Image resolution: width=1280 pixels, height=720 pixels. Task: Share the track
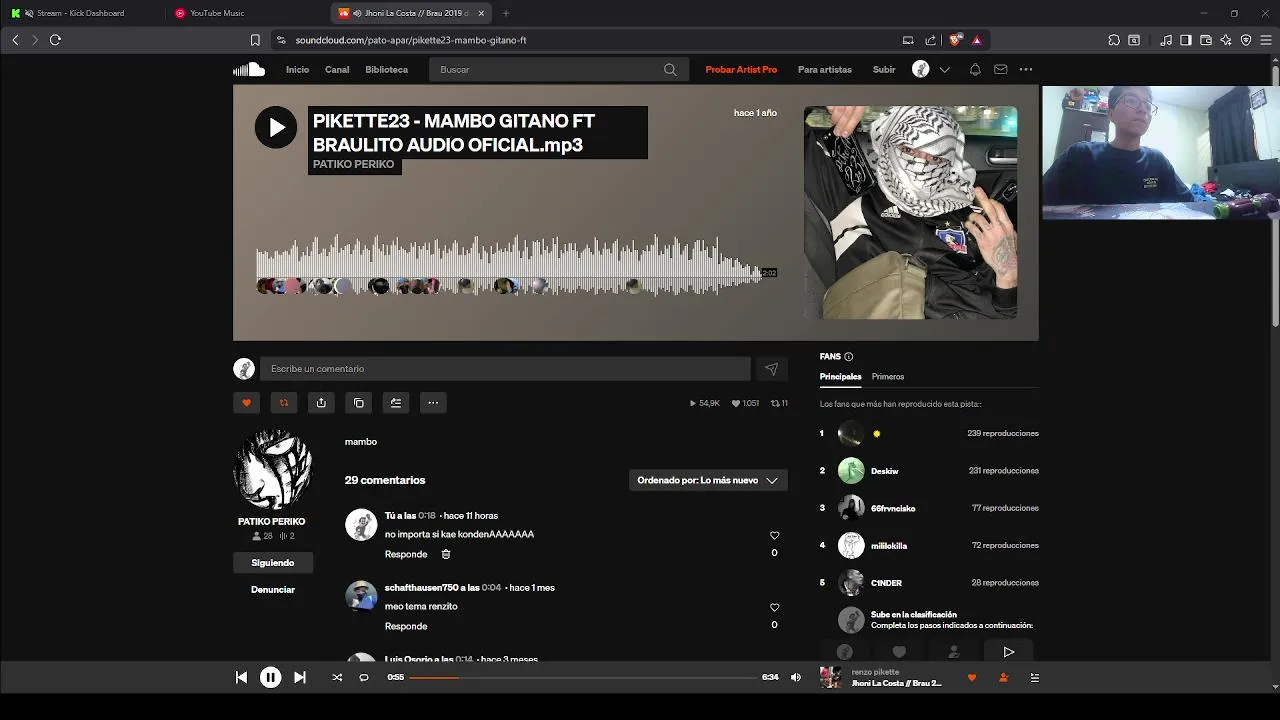coord(321,403)
